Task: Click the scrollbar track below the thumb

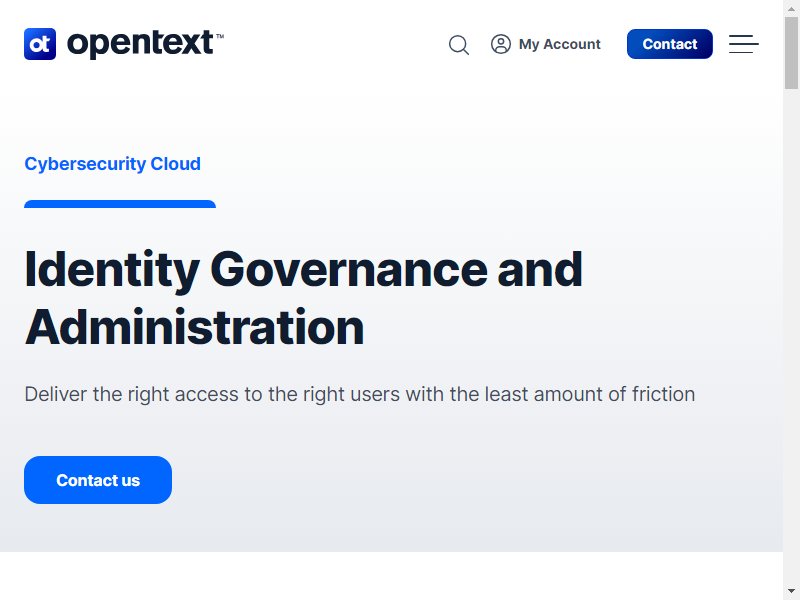Action: coord(791,337)
